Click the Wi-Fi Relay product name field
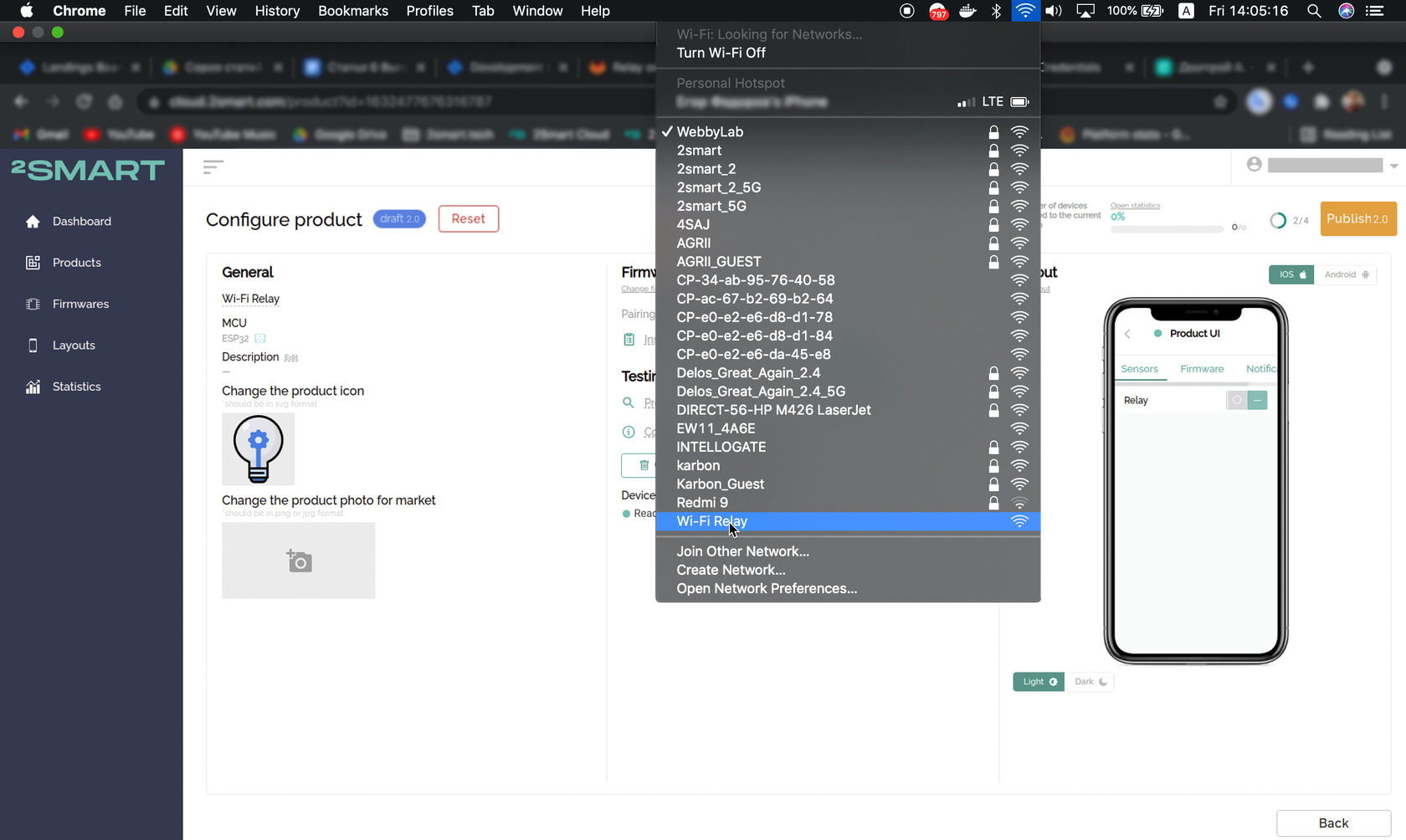The height and width of the screenshot is (840, 1406). coord(251,299)
